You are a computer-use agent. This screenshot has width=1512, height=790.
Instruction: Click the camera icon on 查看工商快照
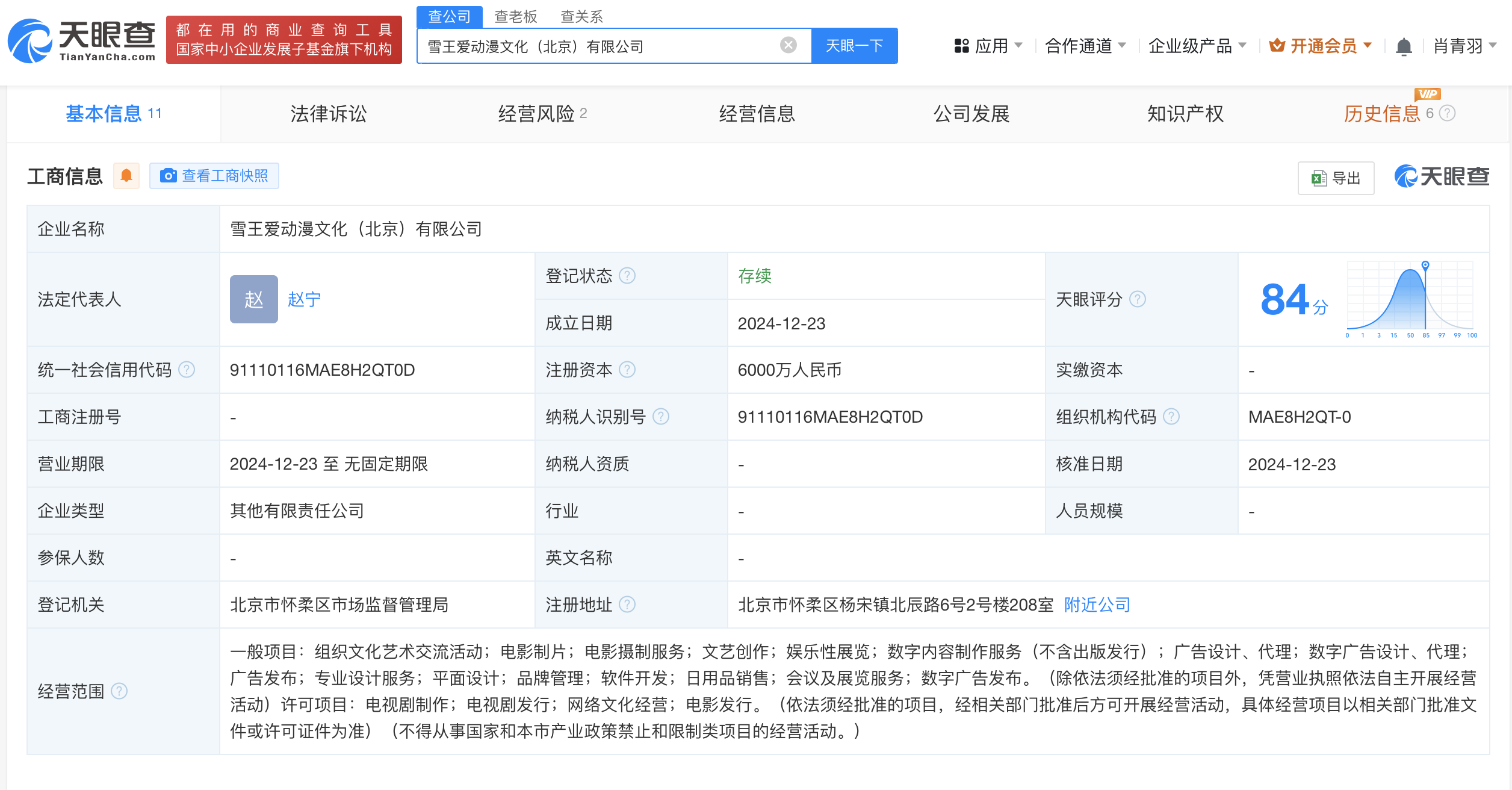coord(169,176)
